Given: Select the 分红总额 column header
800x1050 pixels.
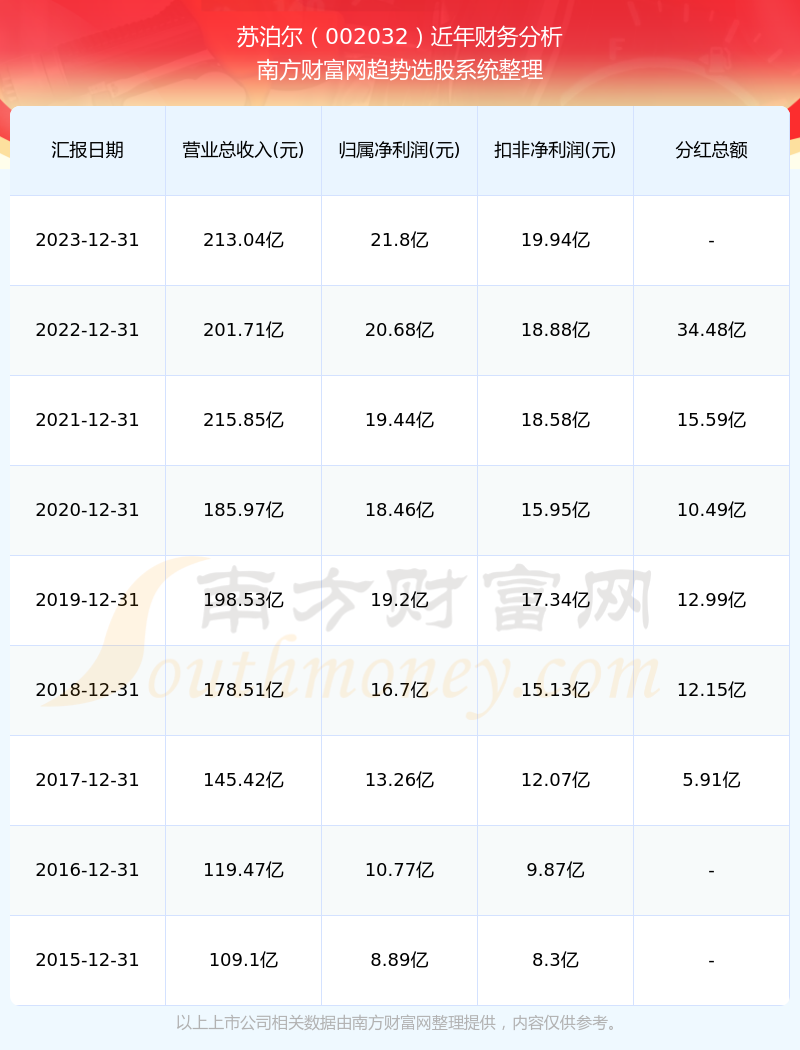Looking at the screenshot, I should click(712, 150).
